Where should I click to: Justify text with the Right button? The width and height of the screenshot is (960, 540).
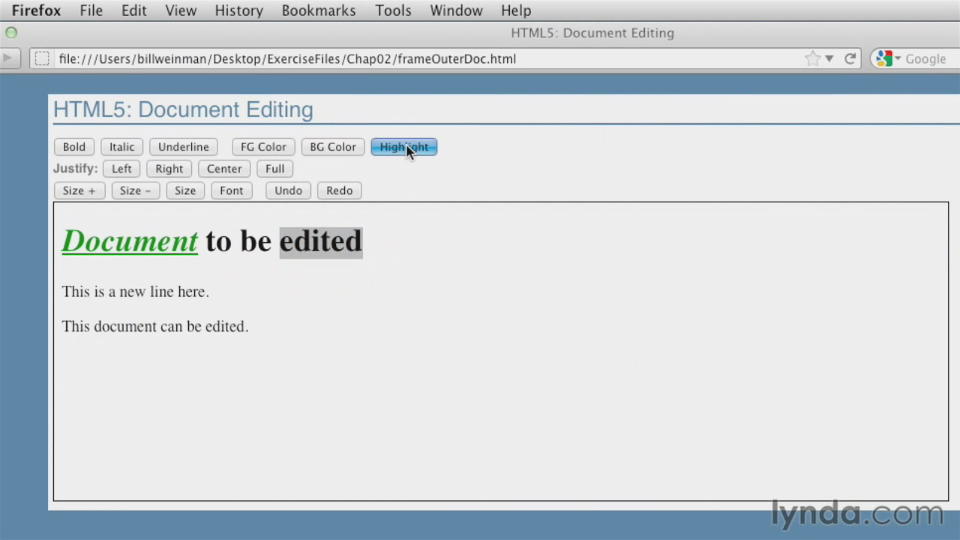(x=169, y=169)
